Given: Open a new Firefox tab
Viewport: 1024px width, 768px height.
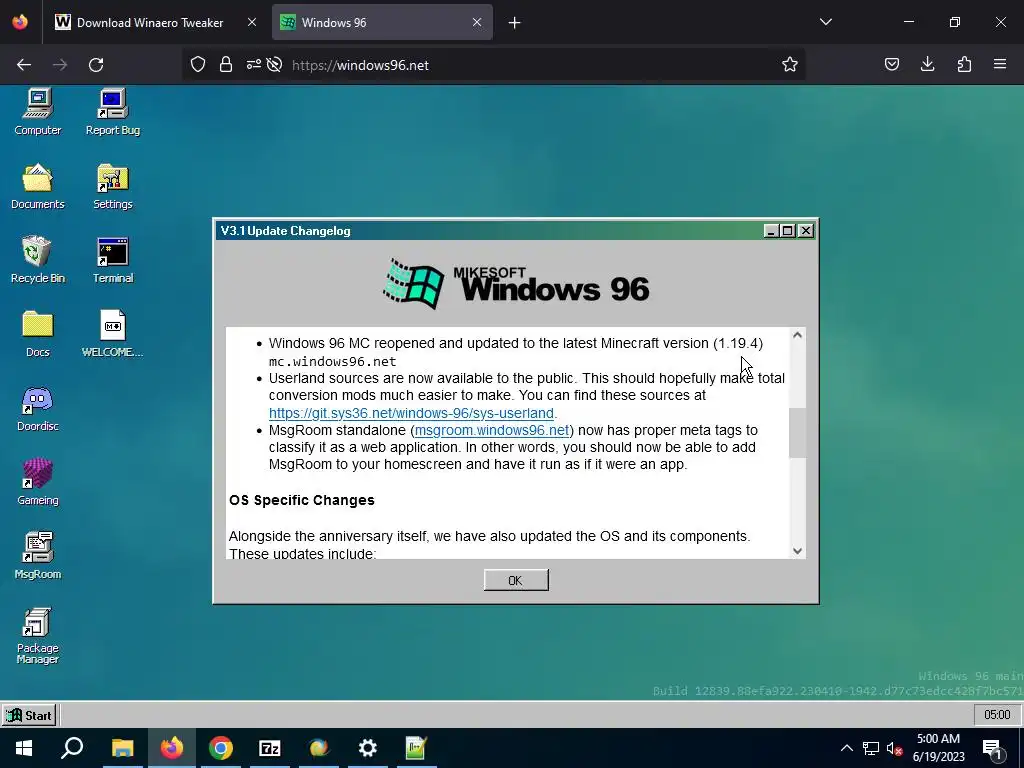Looking at the screenshot, I should 515,23.
